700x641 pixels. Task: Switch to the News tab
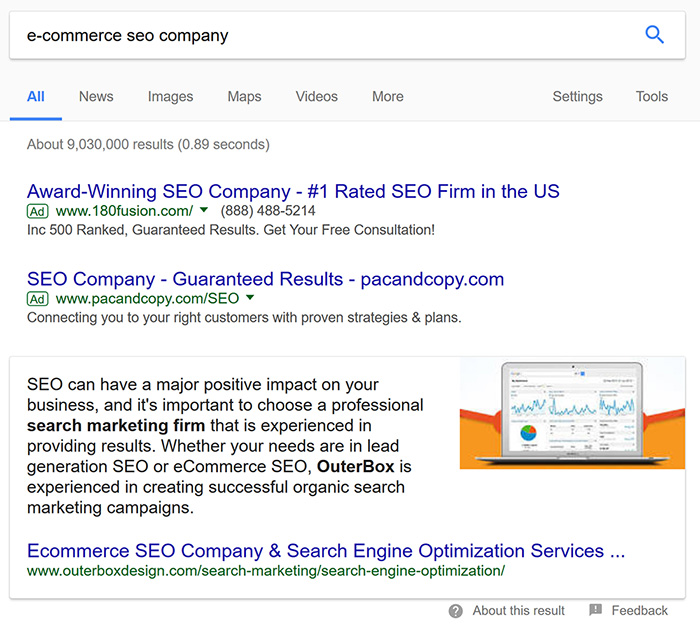pyautogui.click(x=96, y=96)
